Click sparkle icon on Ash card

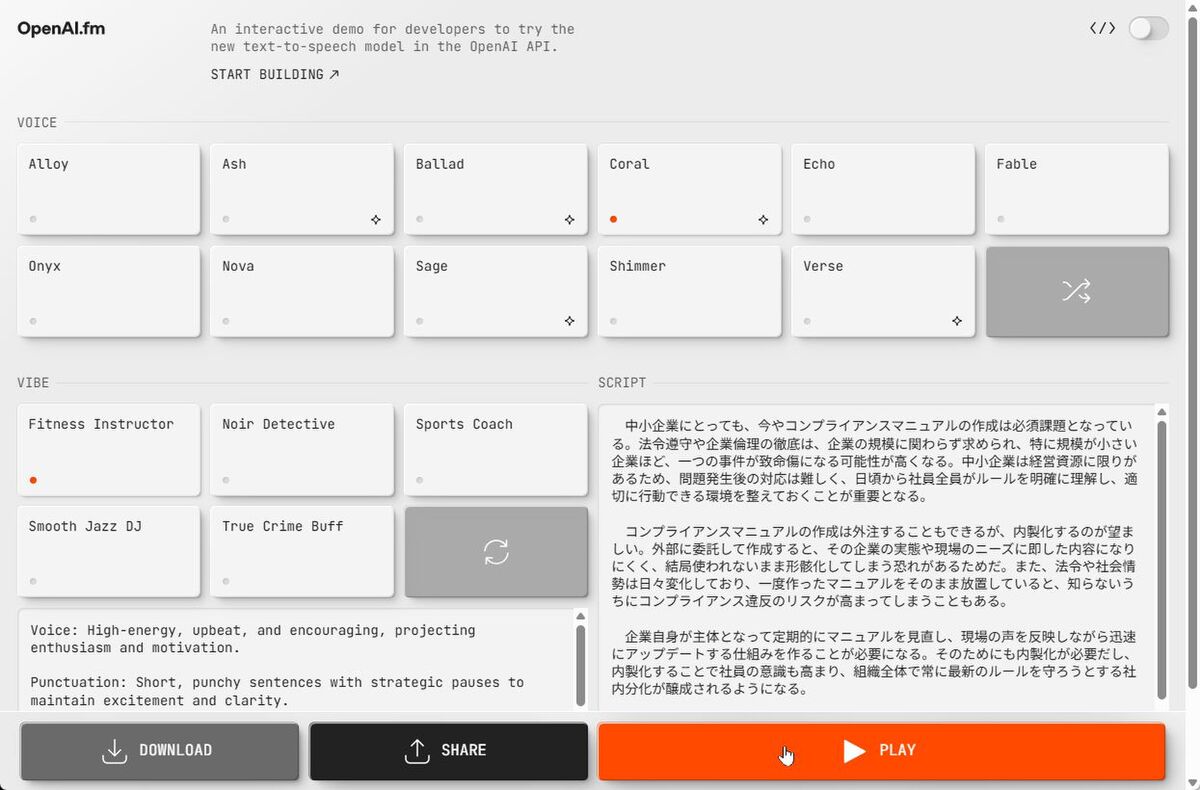(x=376, y=219)
